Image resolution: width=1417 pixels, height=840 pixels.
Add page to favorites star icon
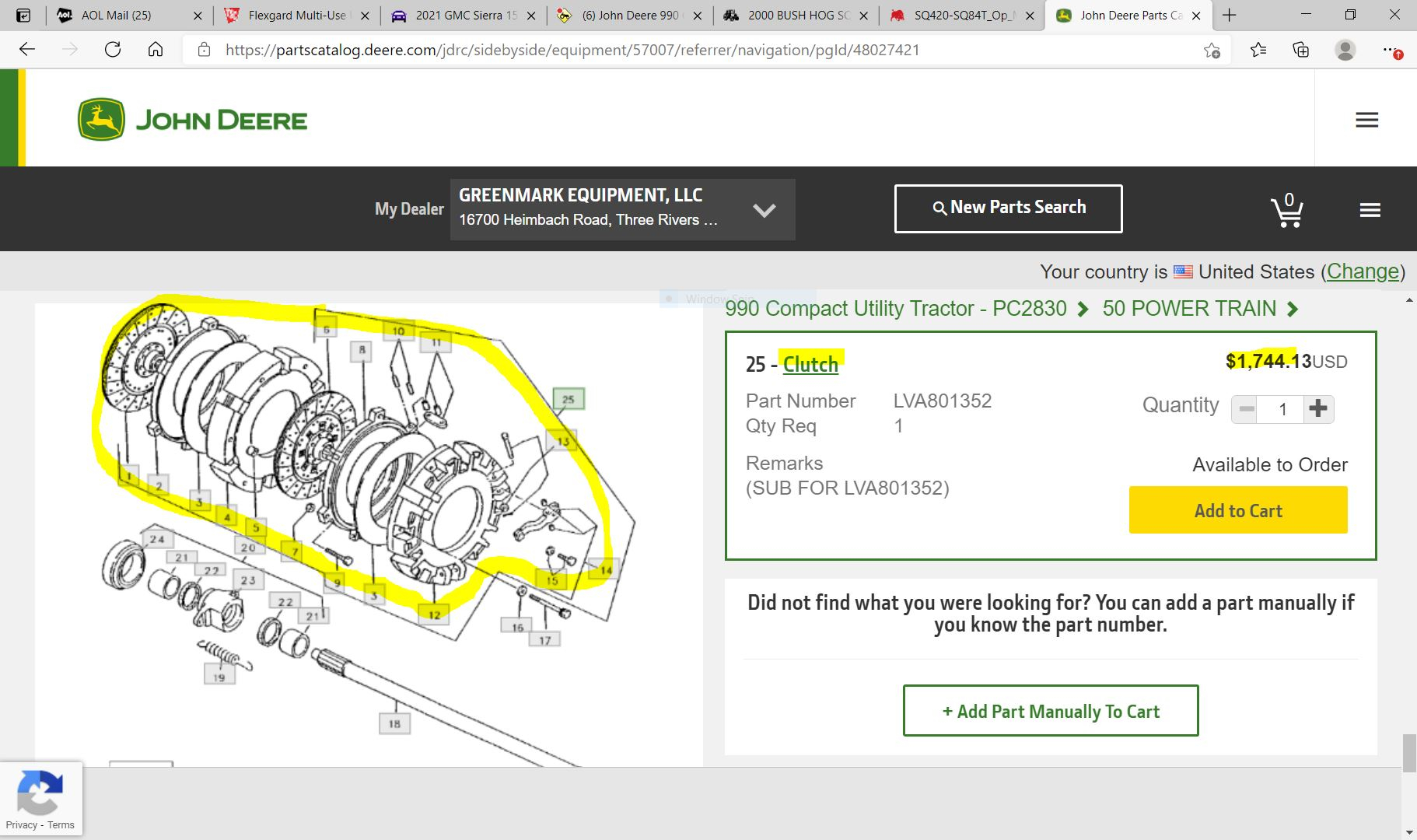pos(1212,51)
